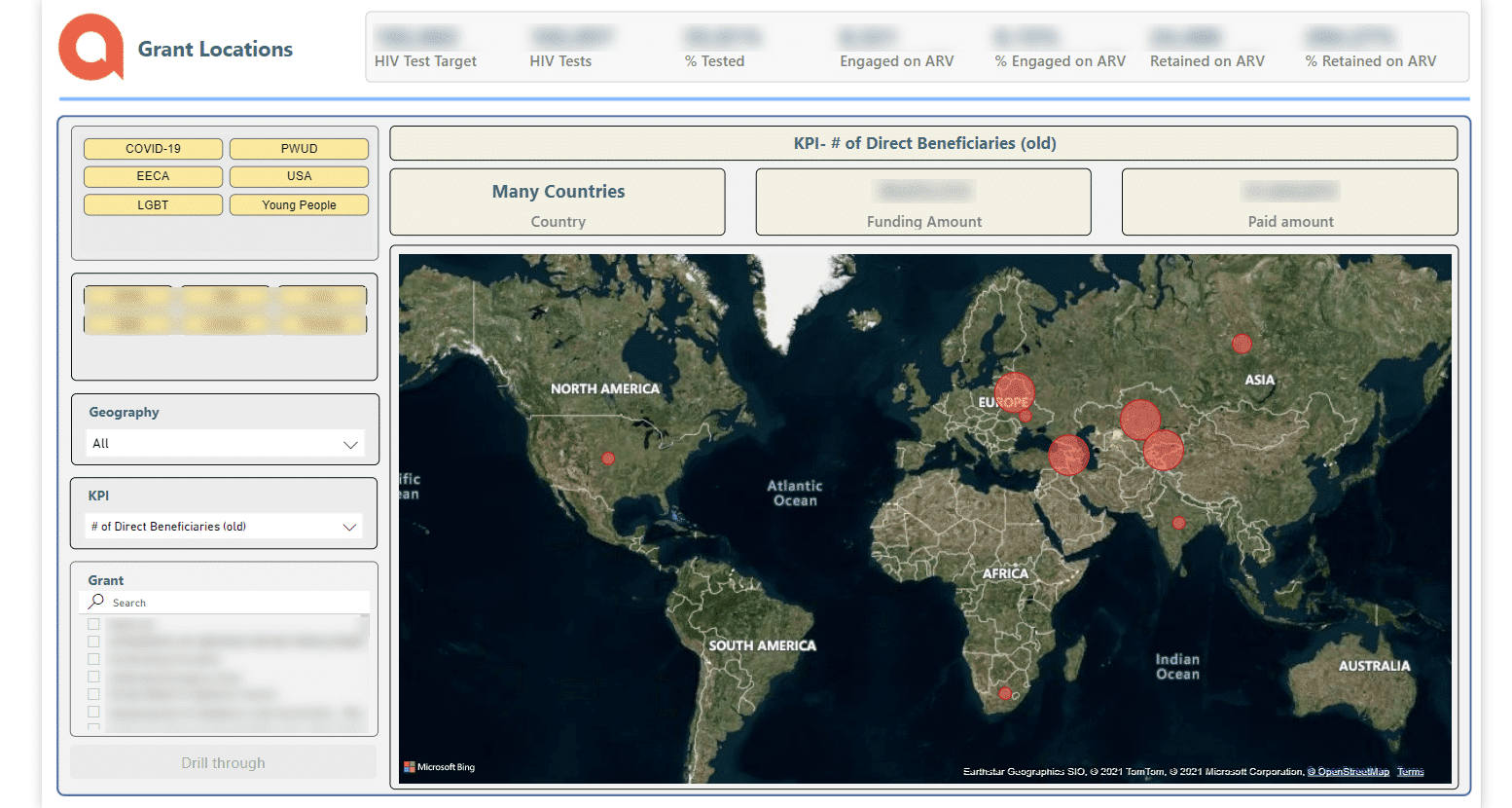Screen dimensions: 1512x808
Task: Select the red bubble in southern Africa
Action: click(1005, 694)
